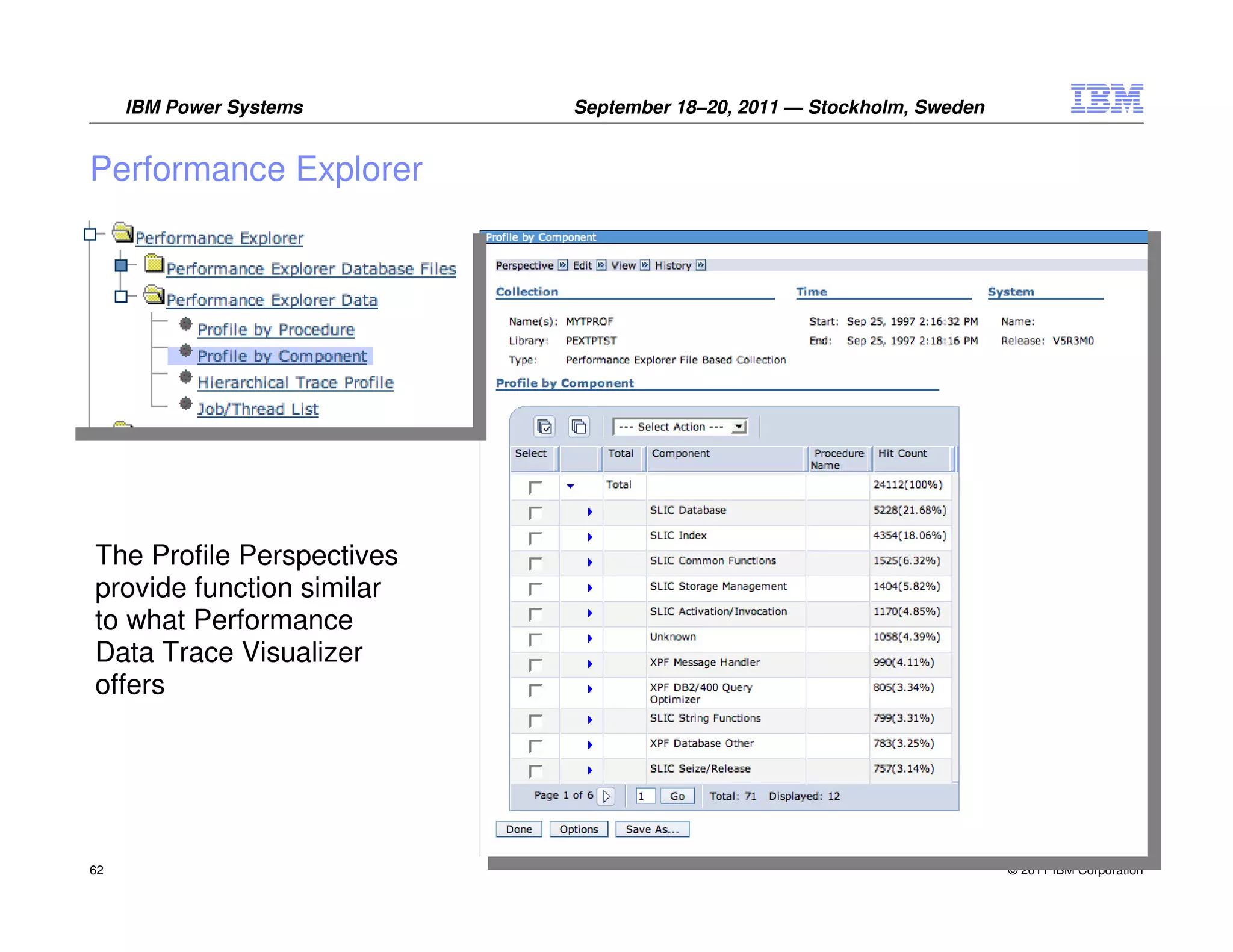Click the Perspective menu arrow icon
The height and width of the screenshot is (952, 1233).
click(x=563, y=265)
